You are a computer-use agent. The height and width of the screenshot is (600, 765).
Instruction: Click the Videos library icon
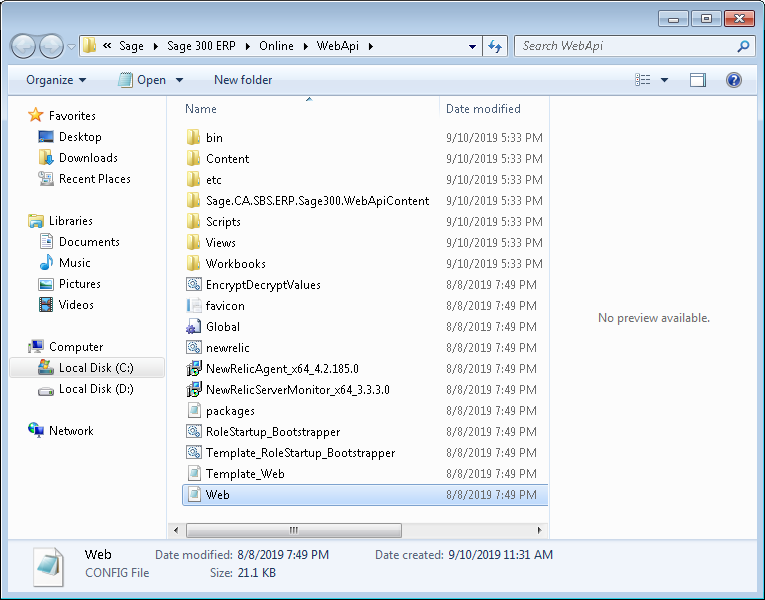pos(46,304)
